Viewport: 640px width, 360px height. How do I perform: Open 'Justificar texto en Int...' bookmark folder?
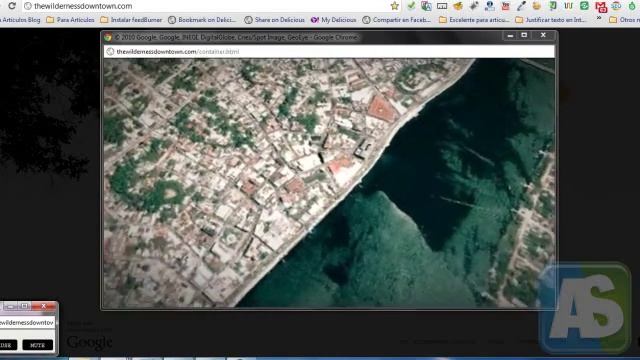551,20
